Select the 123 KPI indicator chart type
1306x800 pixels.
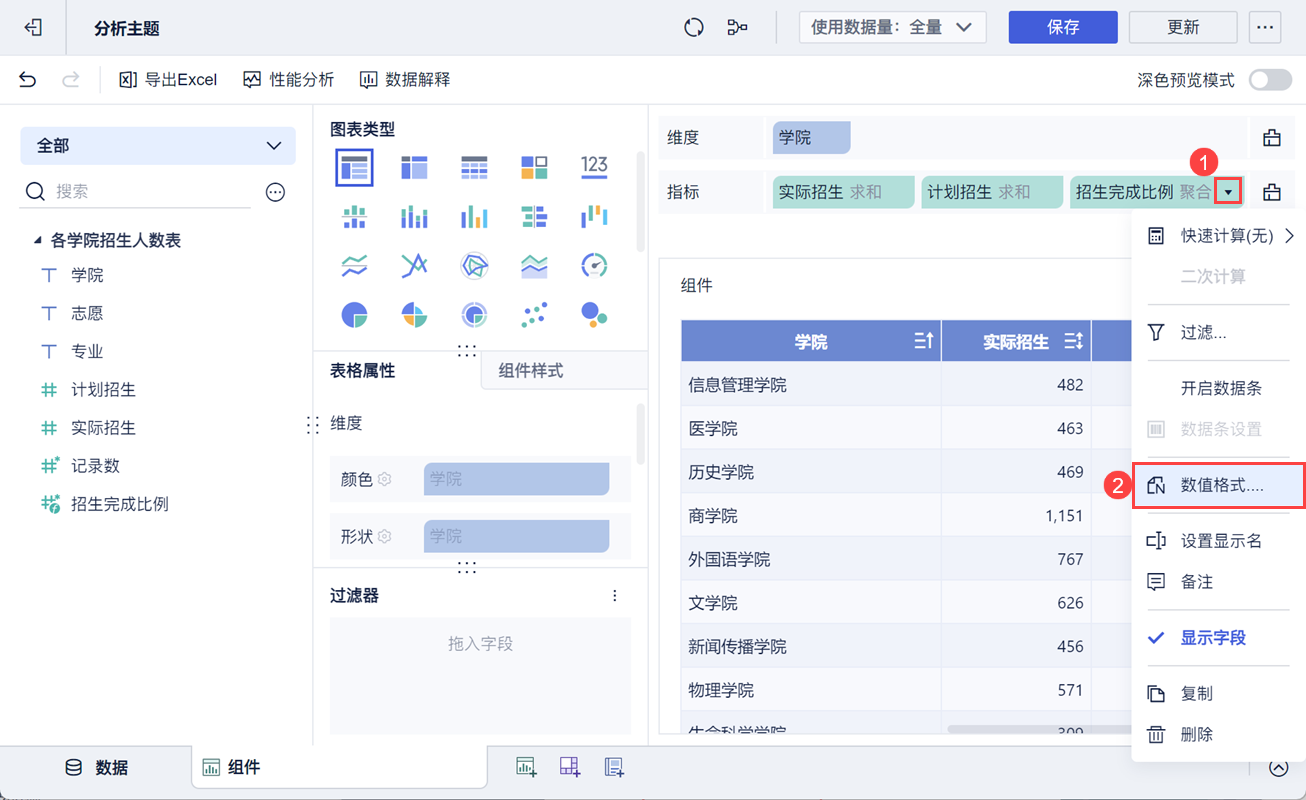coord(594,166)
